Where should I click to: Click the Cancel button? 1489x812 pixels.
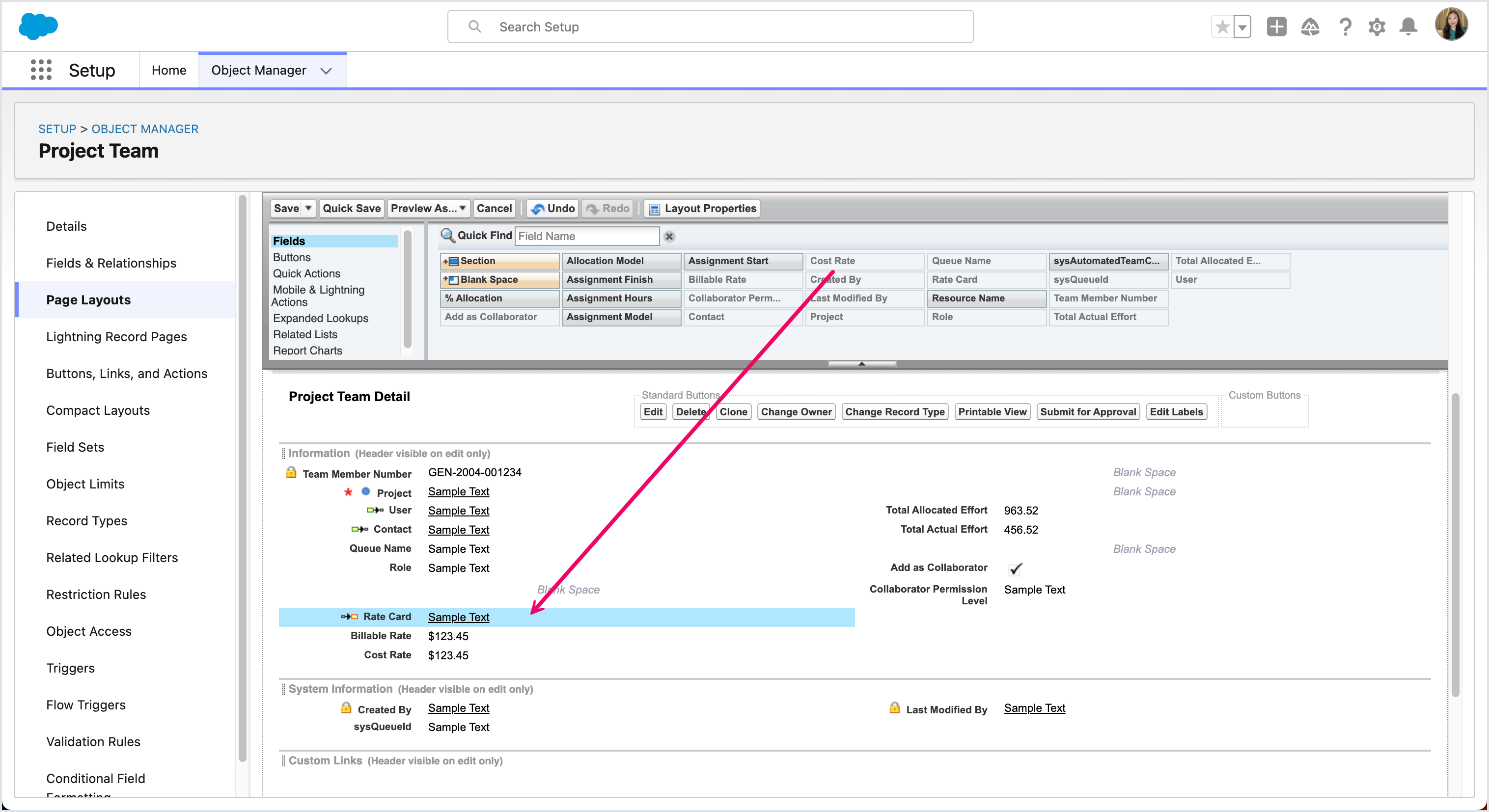[x=494, y=208]
